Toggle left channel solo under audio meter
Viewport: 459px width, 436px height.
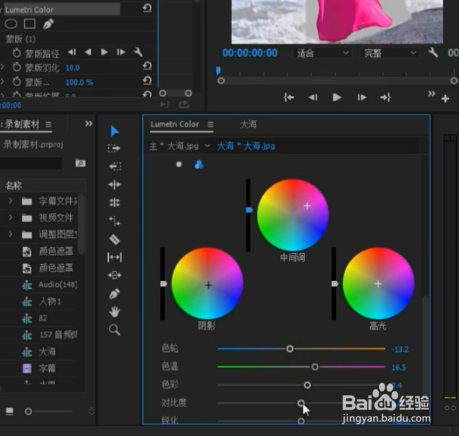pos(447,408)
